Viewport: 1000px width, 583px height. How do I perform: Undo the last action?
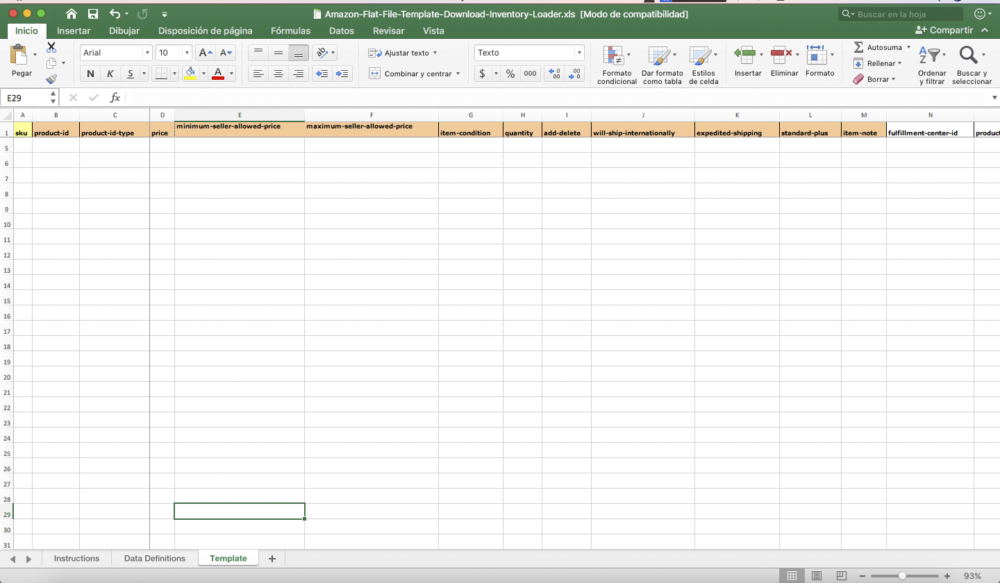point(114,13)
